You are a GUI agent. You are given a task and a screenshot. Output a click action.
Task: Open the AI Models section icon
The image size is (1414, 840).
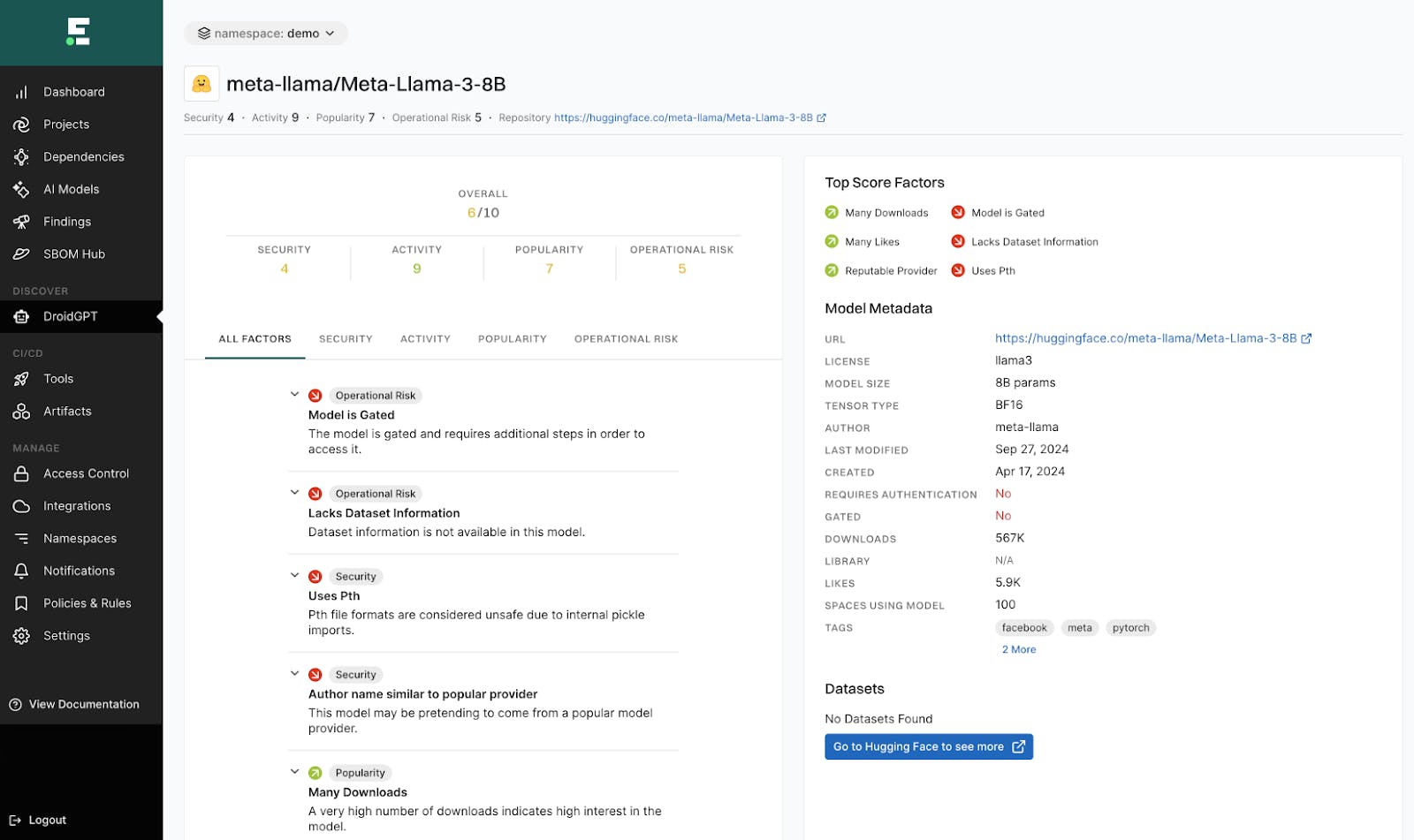pos(21,189)
